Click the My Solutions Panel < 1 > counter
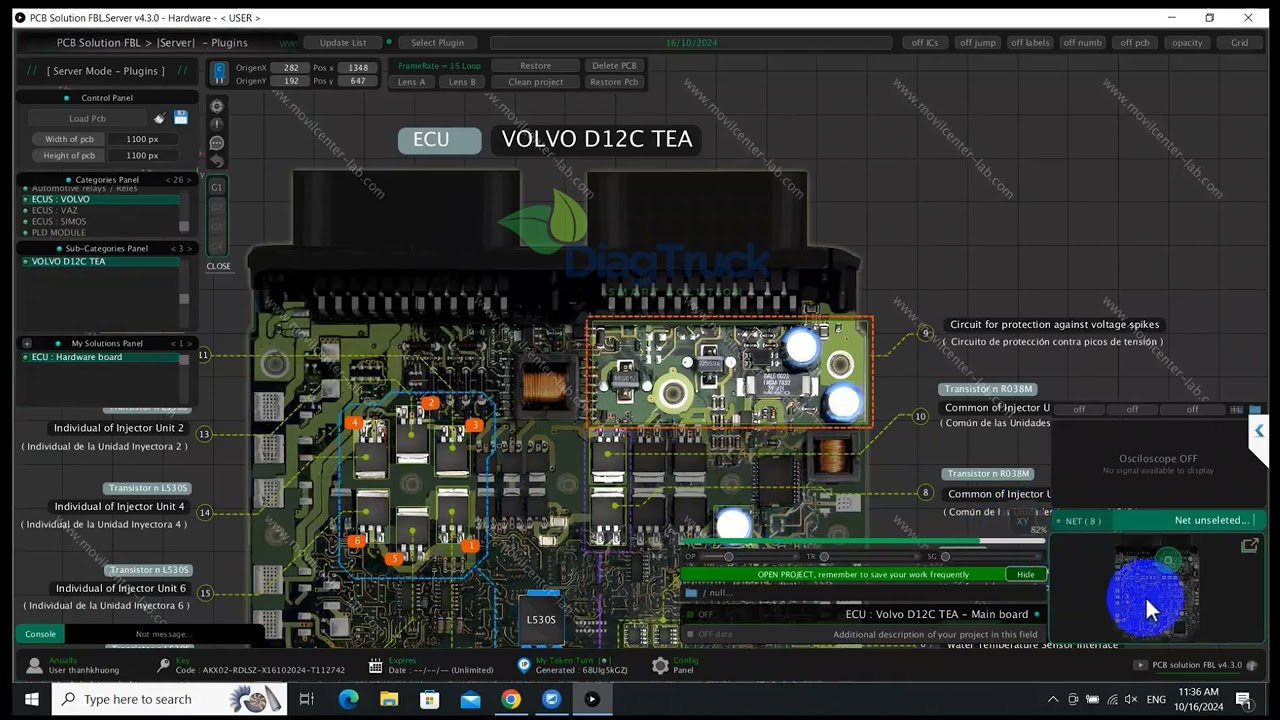The height and width of the screenshot is (720, 1280). coord(181,343)
